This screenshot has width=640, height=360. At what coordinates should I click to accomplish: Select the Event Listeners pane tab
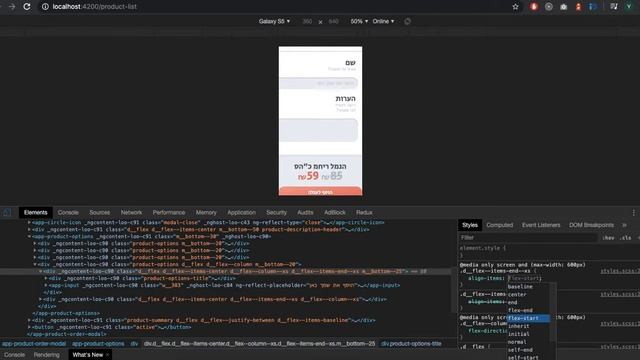541,225
